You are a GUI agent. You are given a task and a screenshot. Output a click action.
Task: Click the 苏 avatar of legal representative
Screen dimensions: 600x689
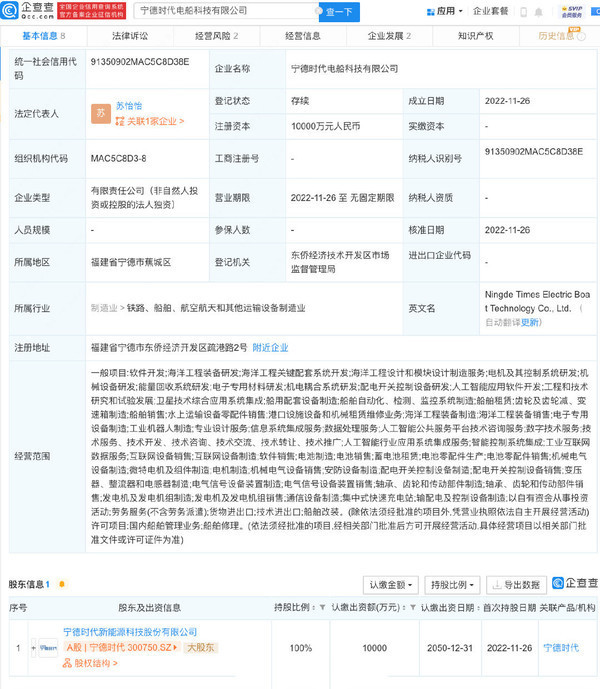100,114
